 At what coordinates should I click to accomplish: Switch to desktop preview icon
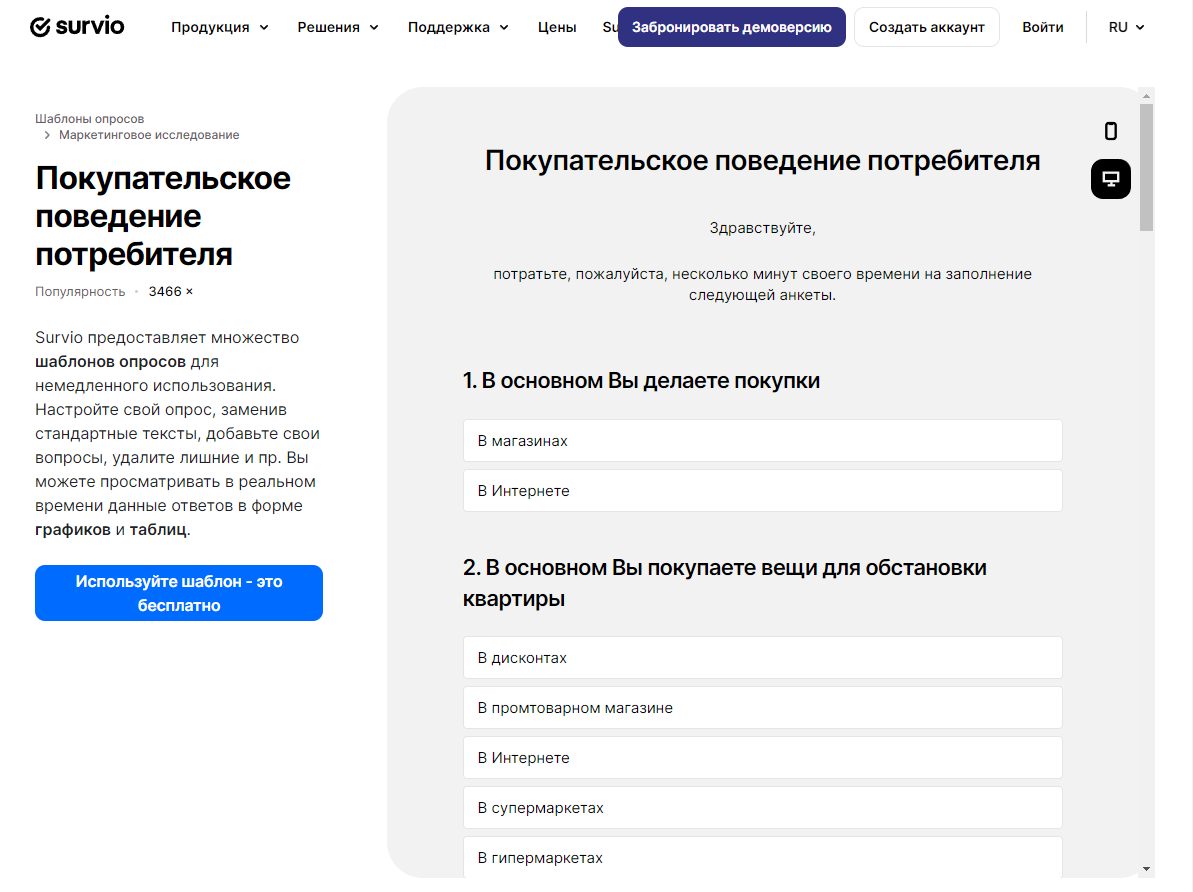coord(1110,179)
